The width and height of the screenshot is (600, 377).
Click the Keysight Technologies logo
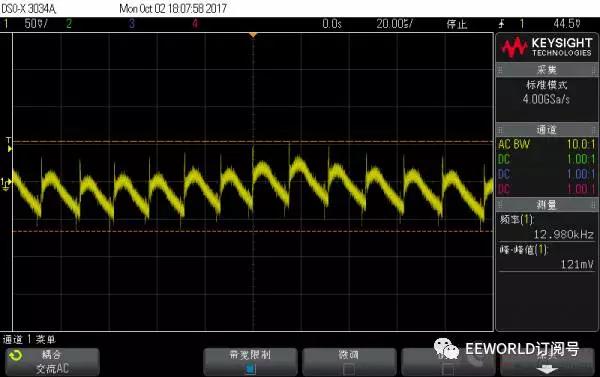click(x=547, y=47)
